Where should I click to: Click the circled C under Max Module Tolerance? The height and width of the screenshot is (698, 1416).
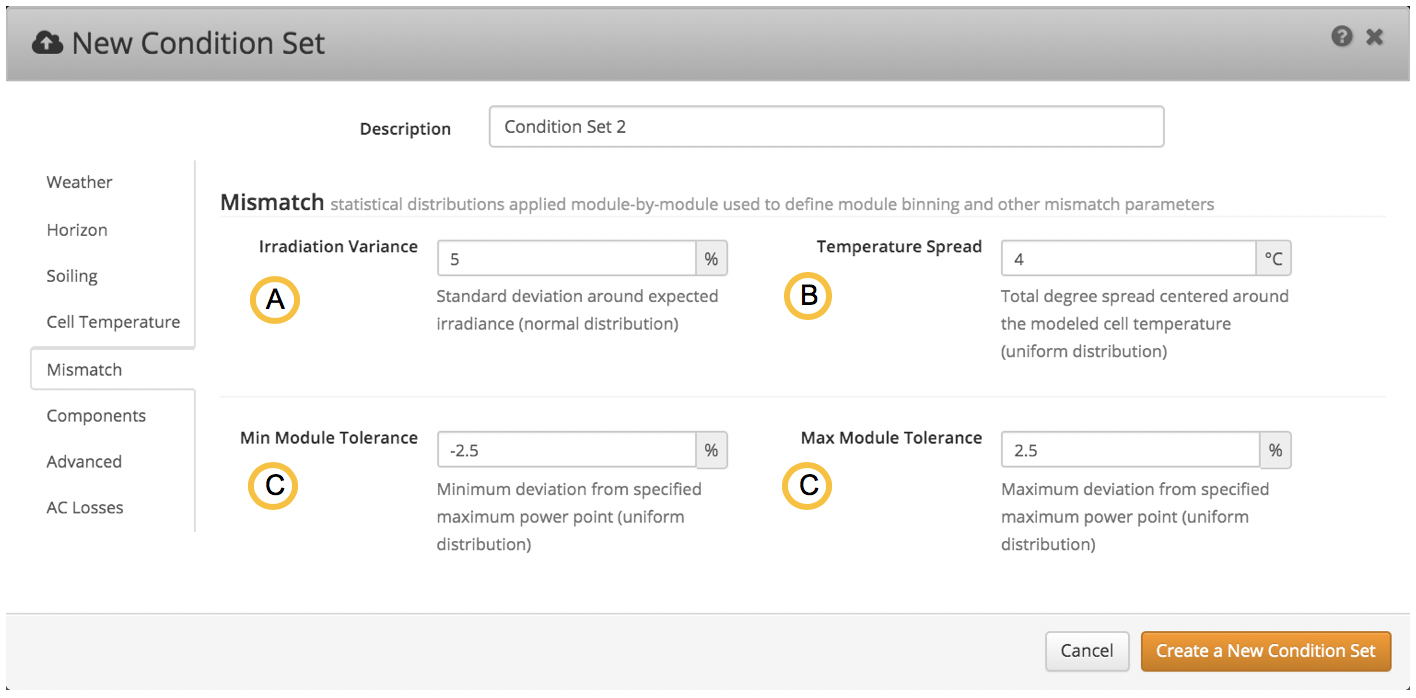[x=807, y=487]
